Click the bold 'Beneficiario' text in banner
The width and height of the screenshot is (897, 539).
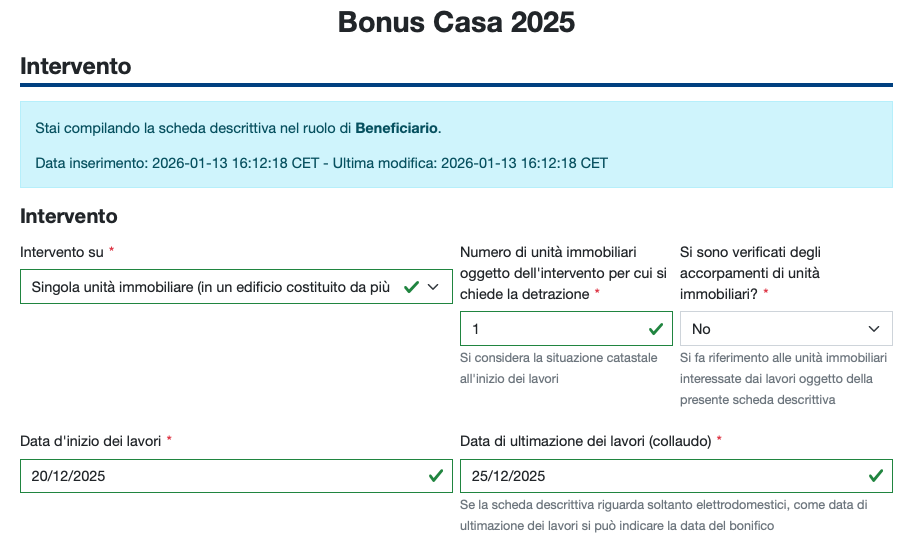396,128
